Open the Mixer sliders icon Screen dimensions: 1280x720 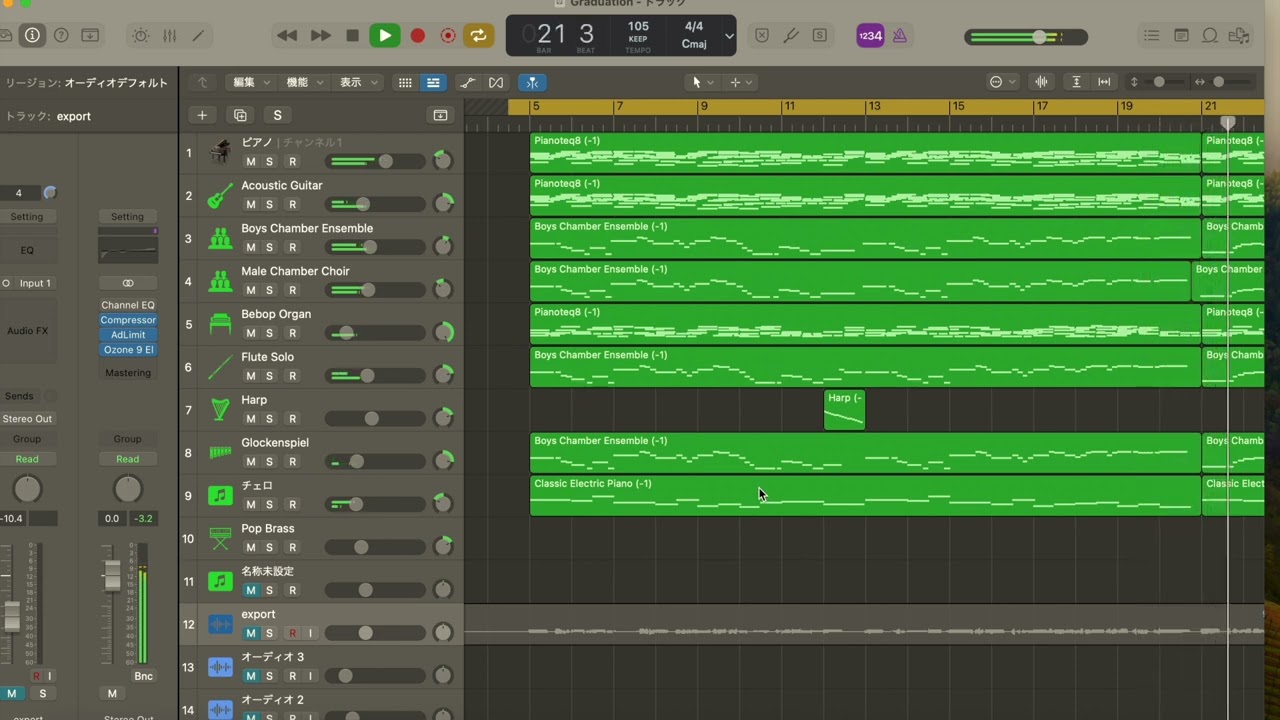pos(169,36)
